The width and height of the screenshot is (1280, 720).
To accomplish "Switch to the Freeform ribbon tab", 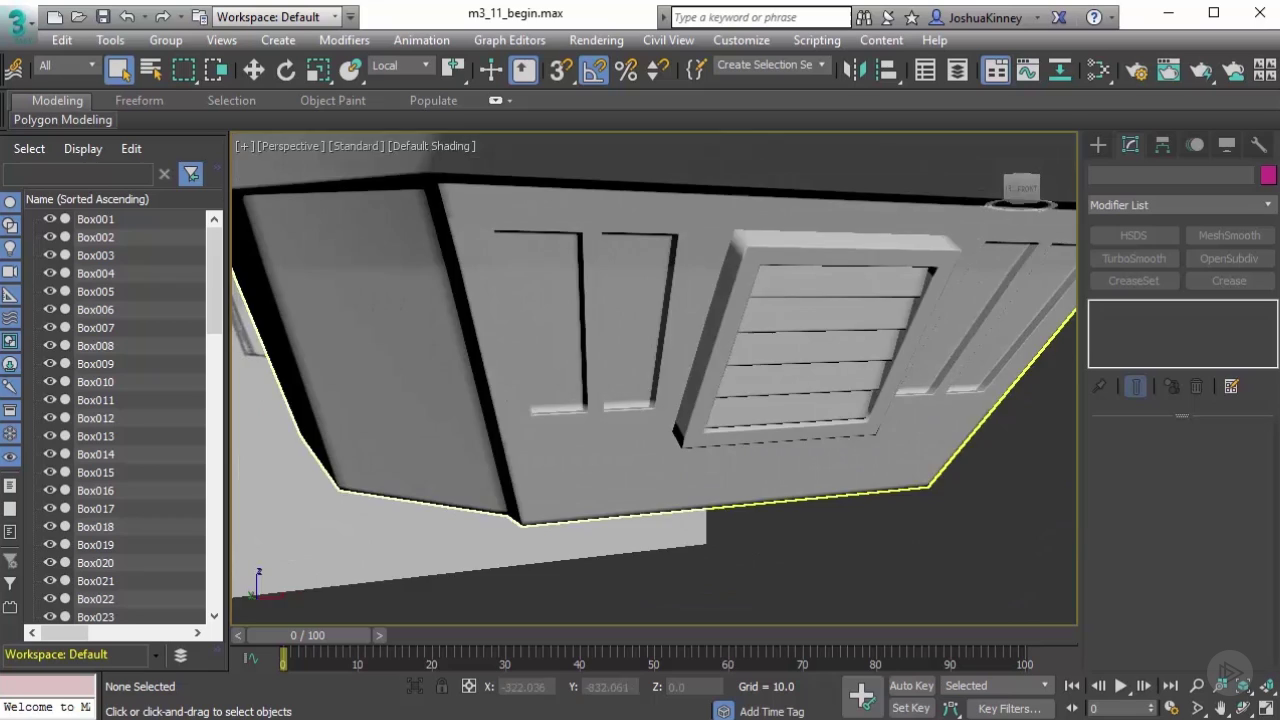I will pyautogui.click(x=139, y=100).
